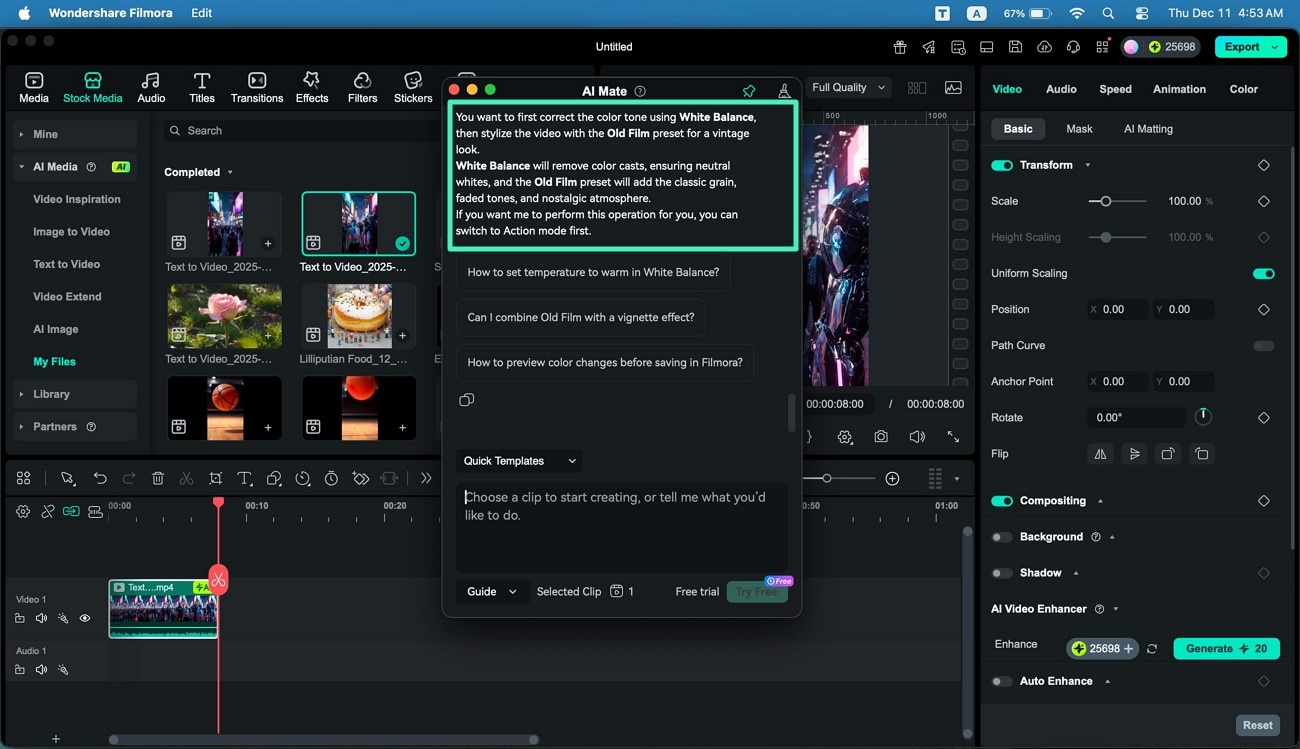Expand the Shadow section in the Video panel
1300x749 pixels.
1074,572
